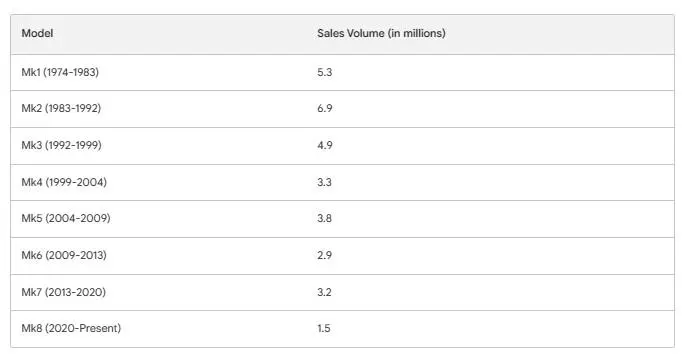The height and width of the screenshot is (360, 682).
Task: Click the text Mk8 in last row
Action: 32,328
